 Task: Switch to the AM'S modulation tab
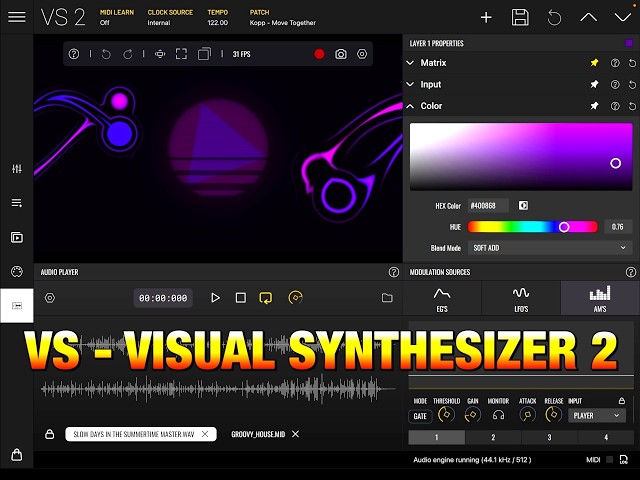[x=600, y=298]
